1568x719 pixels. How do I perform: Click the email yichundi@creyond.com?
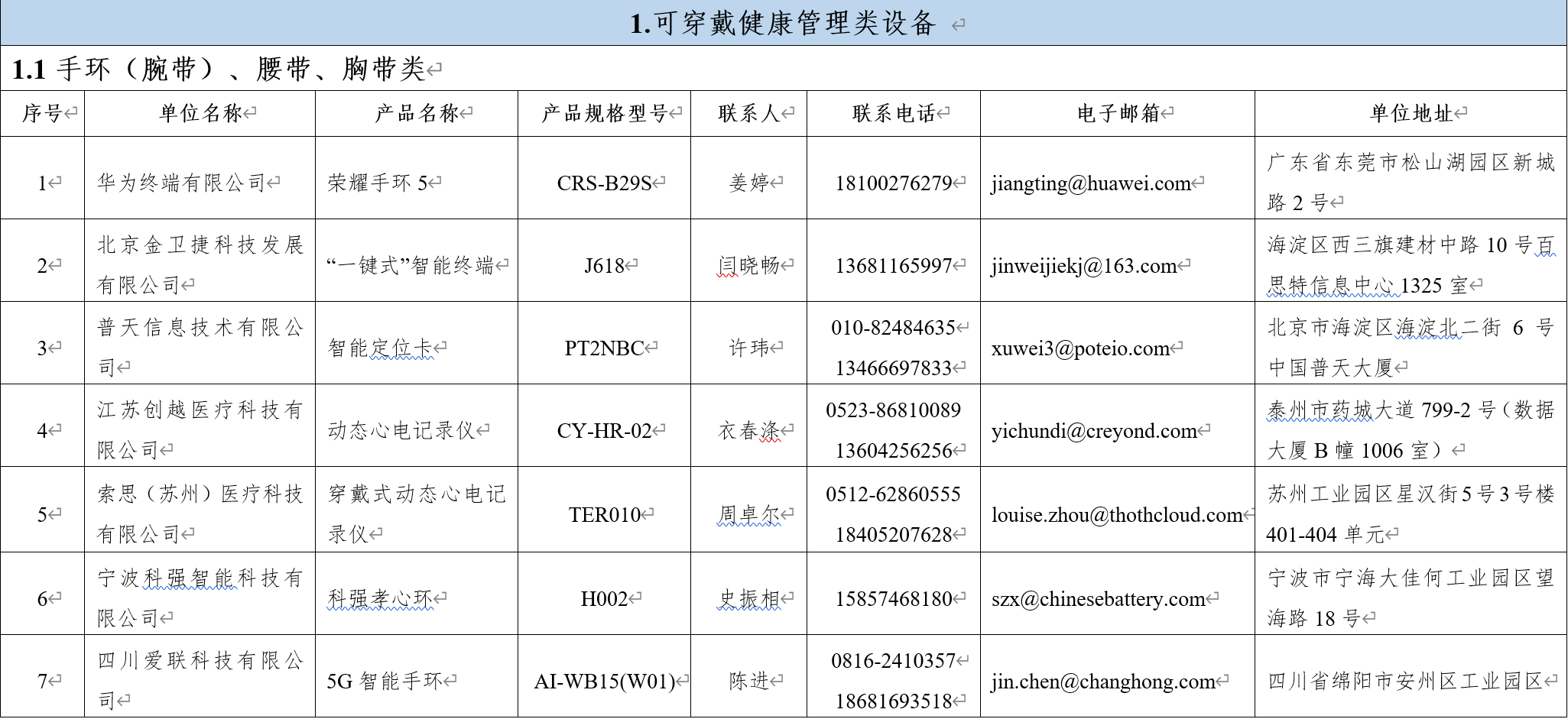pos(1095,431)
